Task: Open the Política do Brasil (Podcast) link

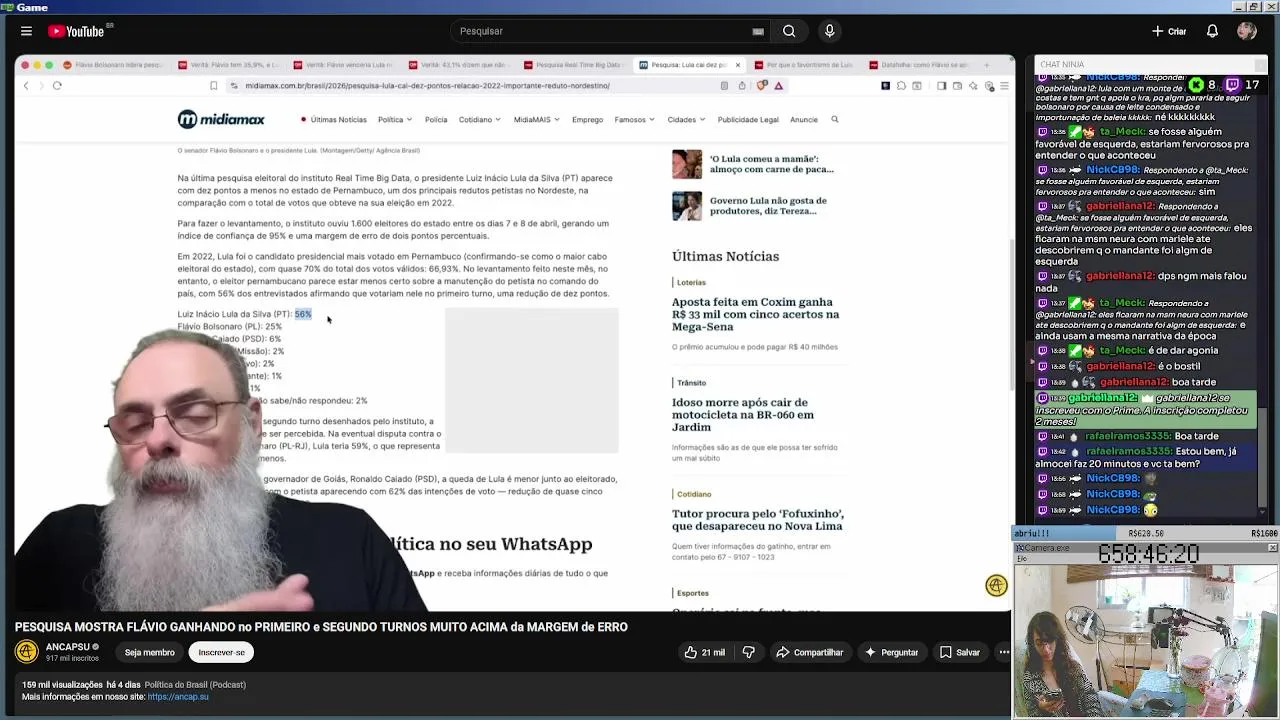Action: pos(195,685)
